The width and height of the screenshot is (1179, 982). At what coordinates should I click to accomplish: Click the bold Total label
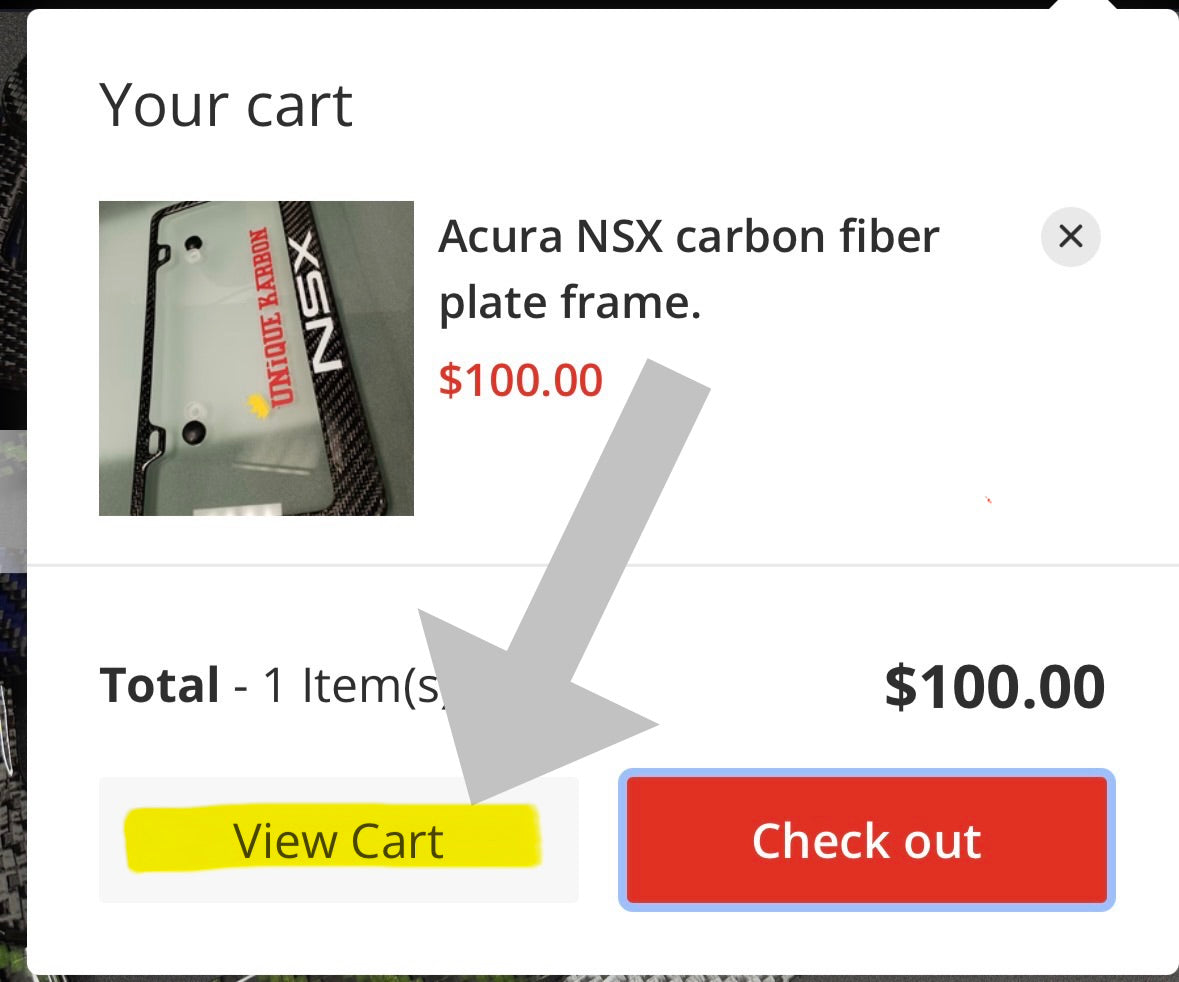click(x=159, y=686)
